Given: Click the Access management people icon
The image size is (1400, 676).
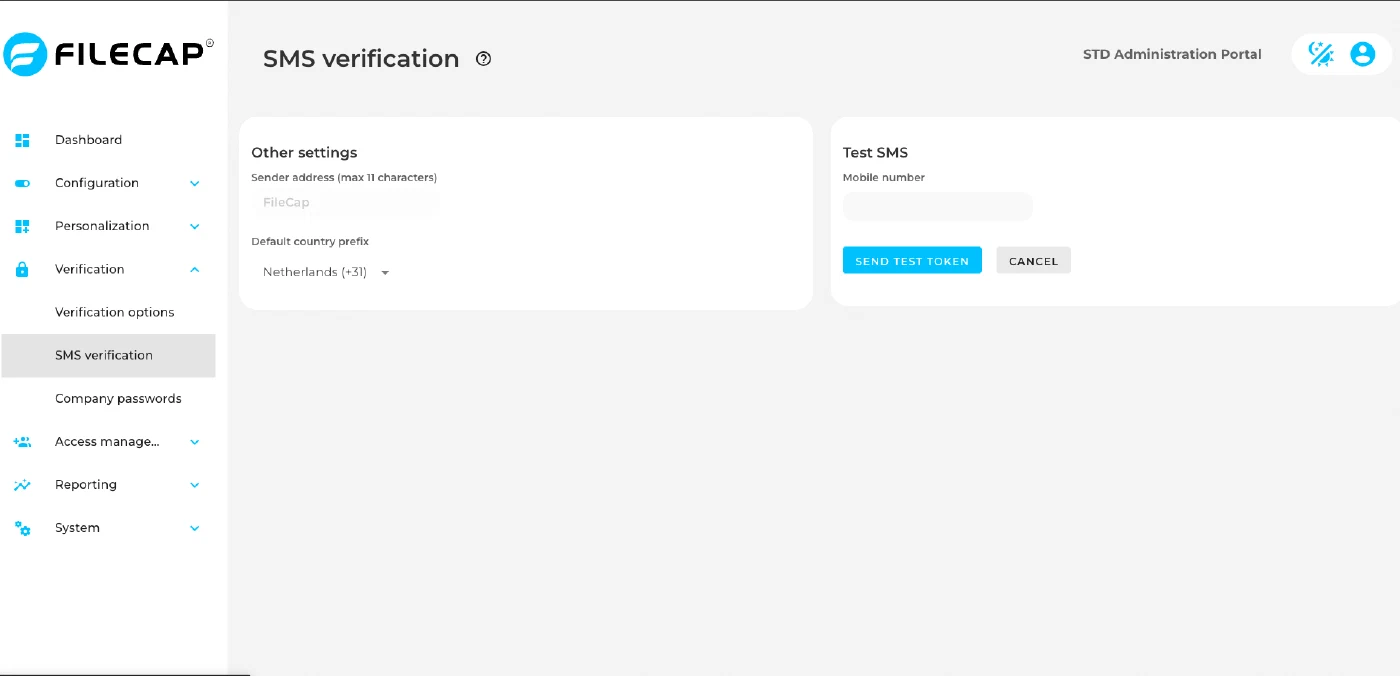Looking at the screenshot, I should coord(22,441).
